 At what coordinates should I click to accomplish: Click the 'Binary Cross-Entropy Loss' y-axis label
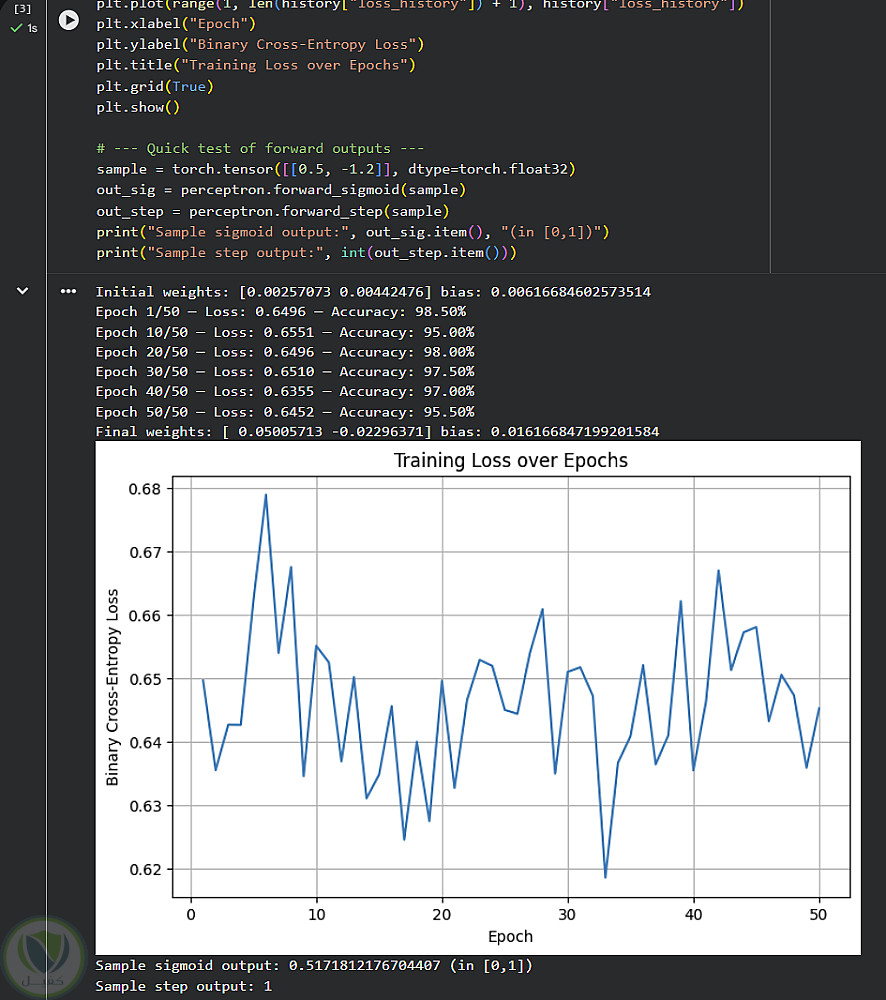(x=112, y=686)
